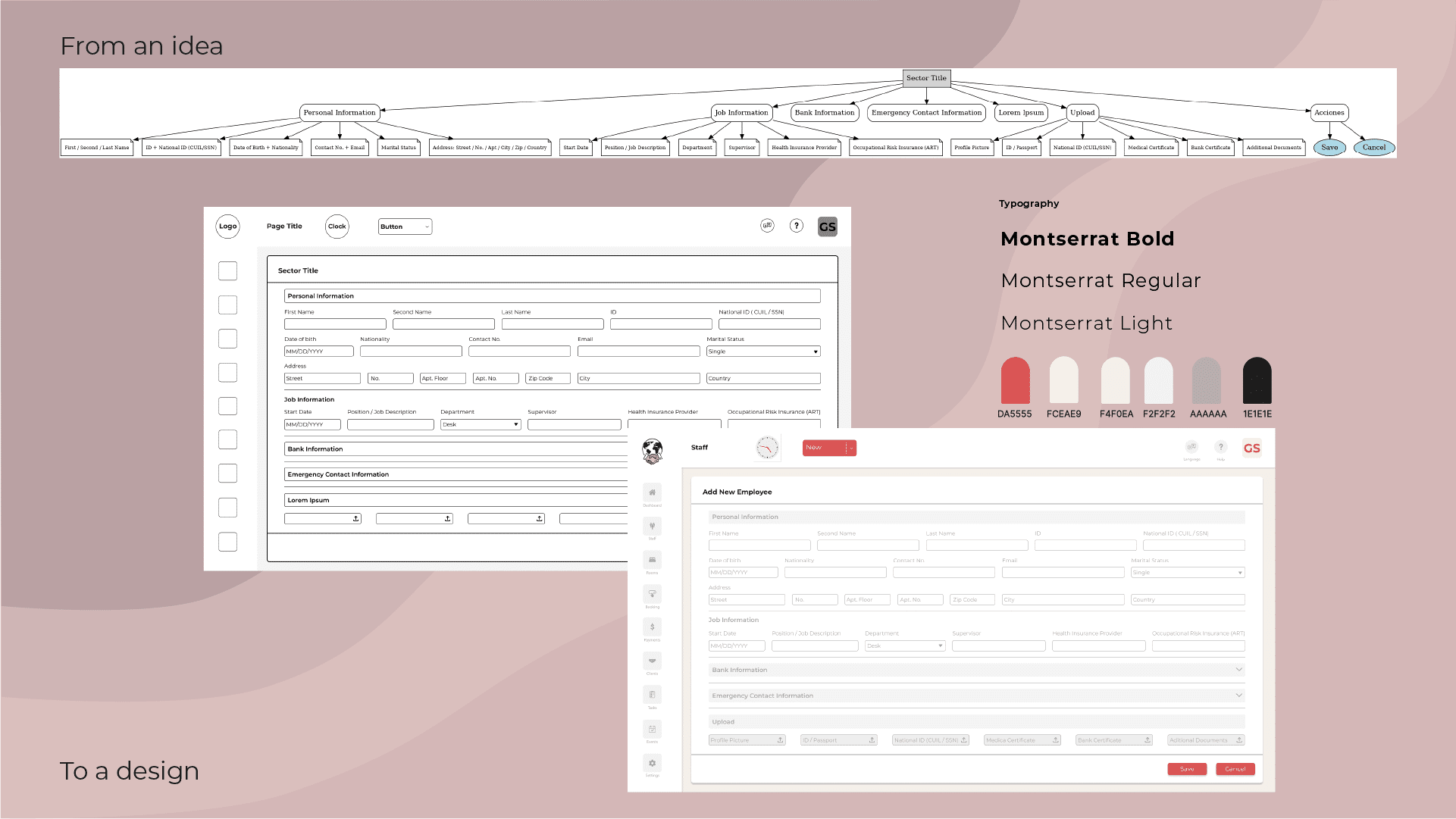Select the Booking sidebar icon
Image resolution: width=1456 pixels, height=819 pixels.
pos(652,594)
